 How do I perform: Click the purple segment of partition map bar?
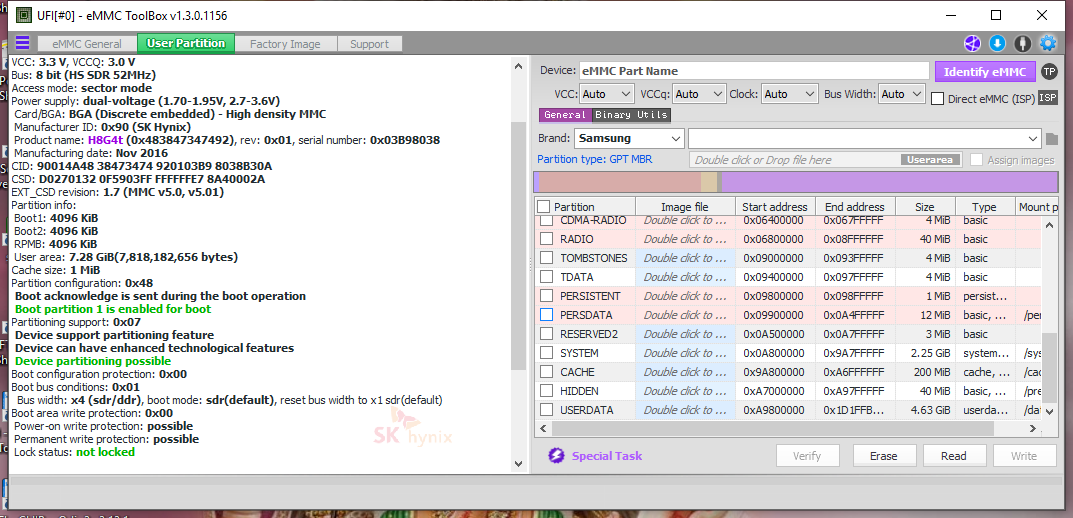[890, 182]
